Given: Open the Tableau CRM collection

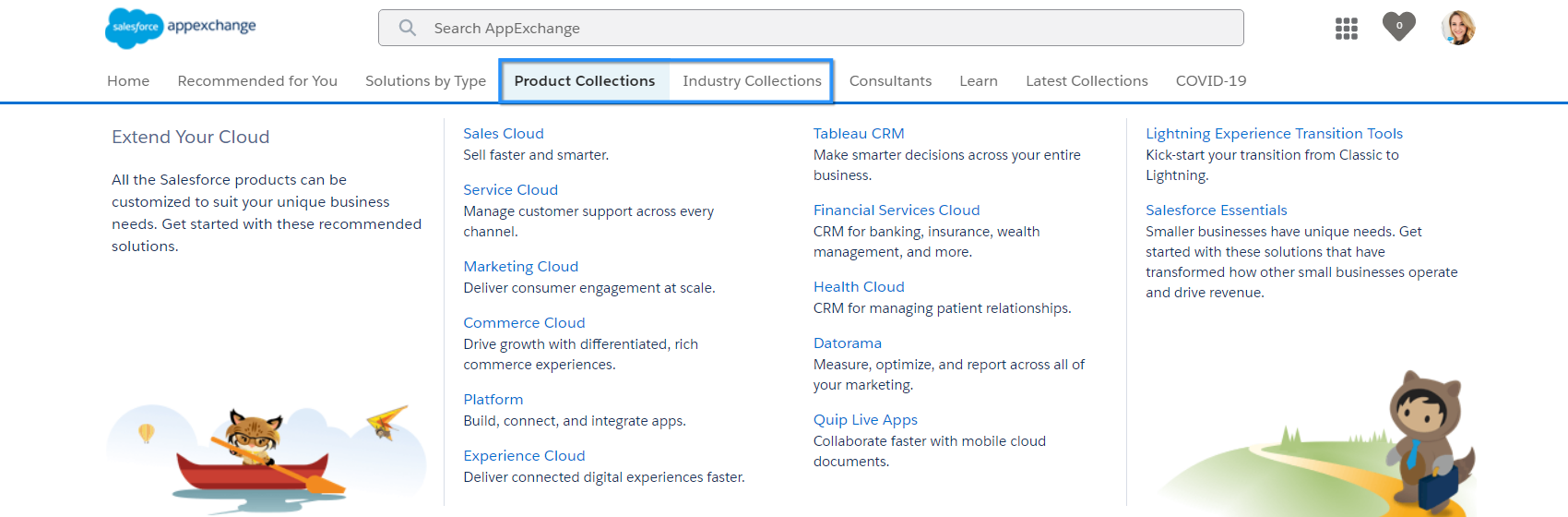Looking at the screenshot, I should click(859, 134).
